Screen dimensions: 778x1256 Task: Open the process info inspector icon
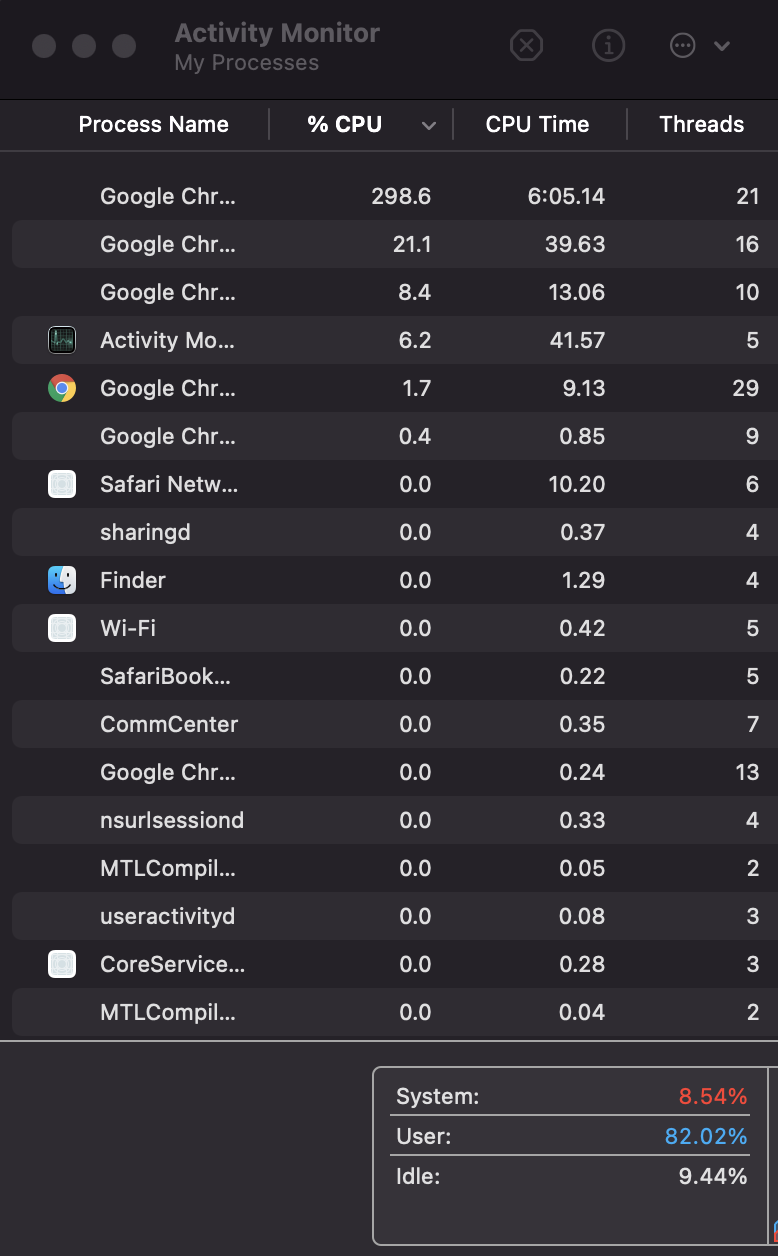(x=608, y=45)
